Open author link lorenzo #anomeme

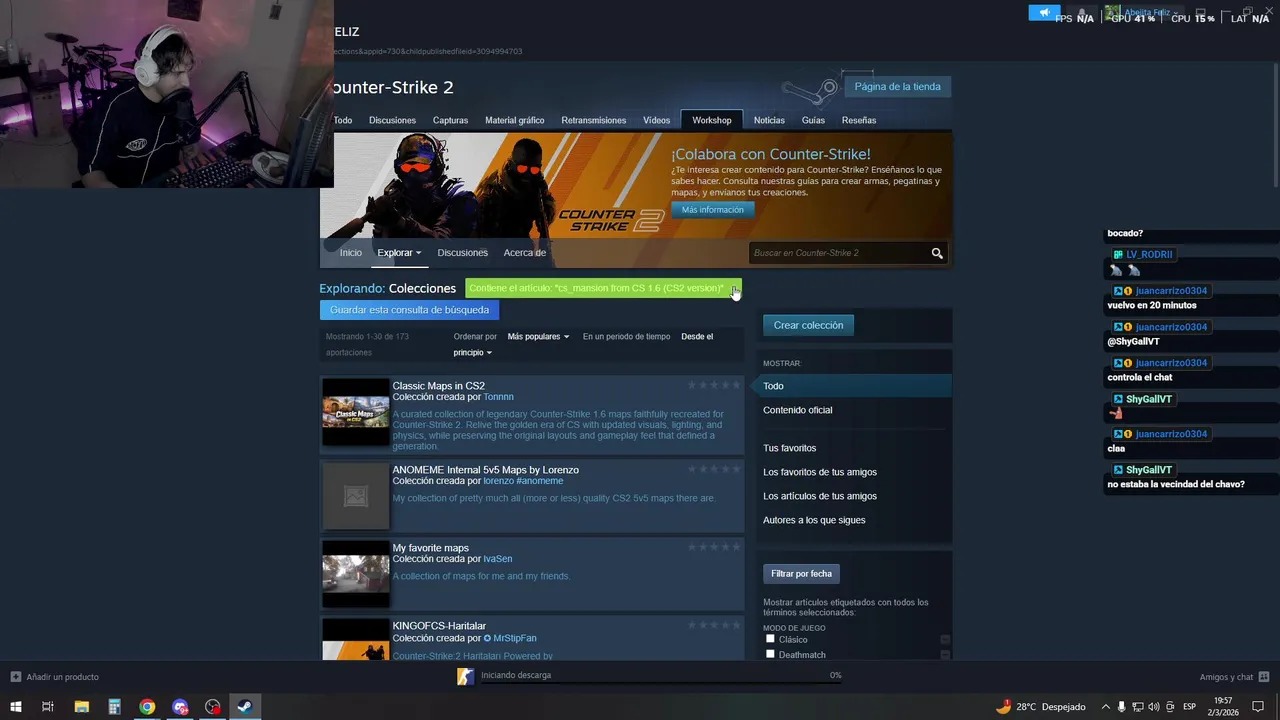point(523,481)
